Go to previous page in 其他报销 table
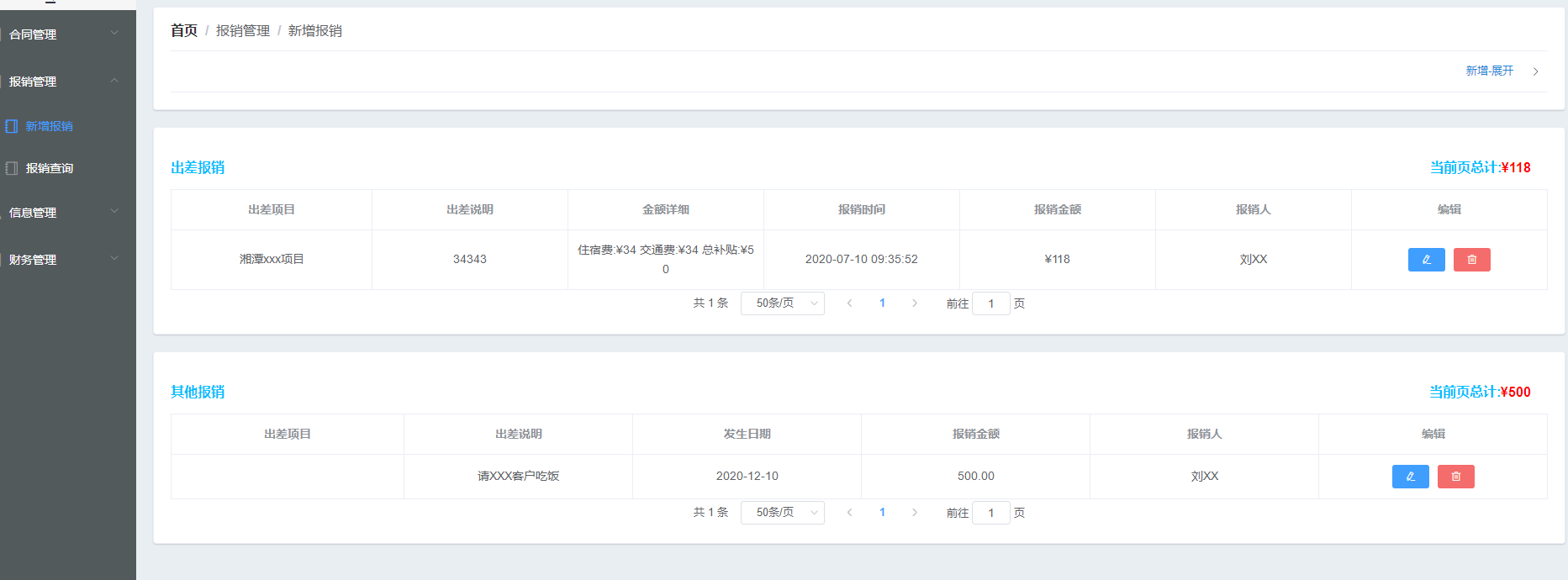Viewport: 1568px width, 580px height. tap(849, 513)
